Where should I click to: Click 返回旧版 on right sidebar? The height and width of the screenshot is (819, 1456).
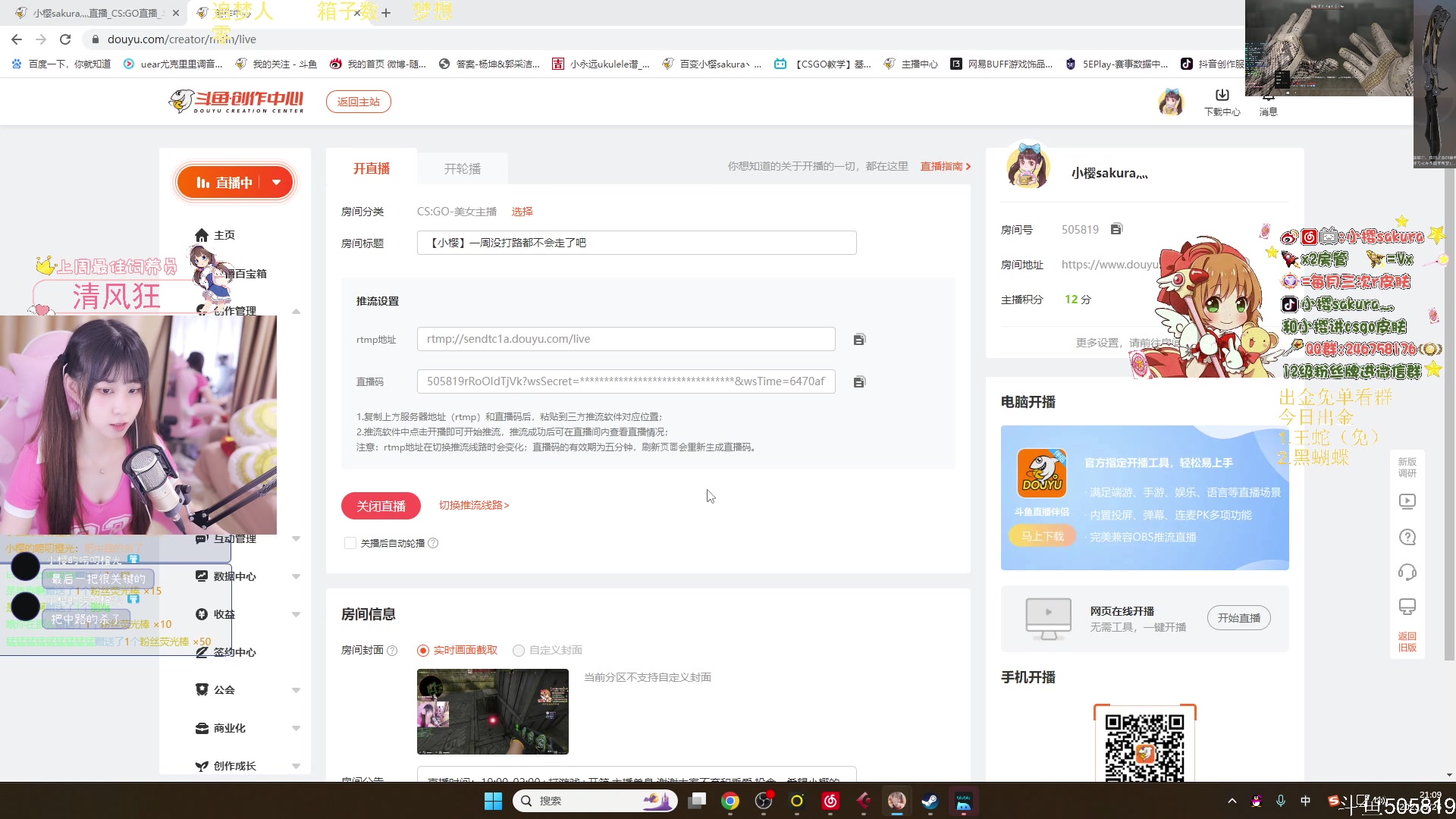pyautogui.click(x=1407, y=642)
